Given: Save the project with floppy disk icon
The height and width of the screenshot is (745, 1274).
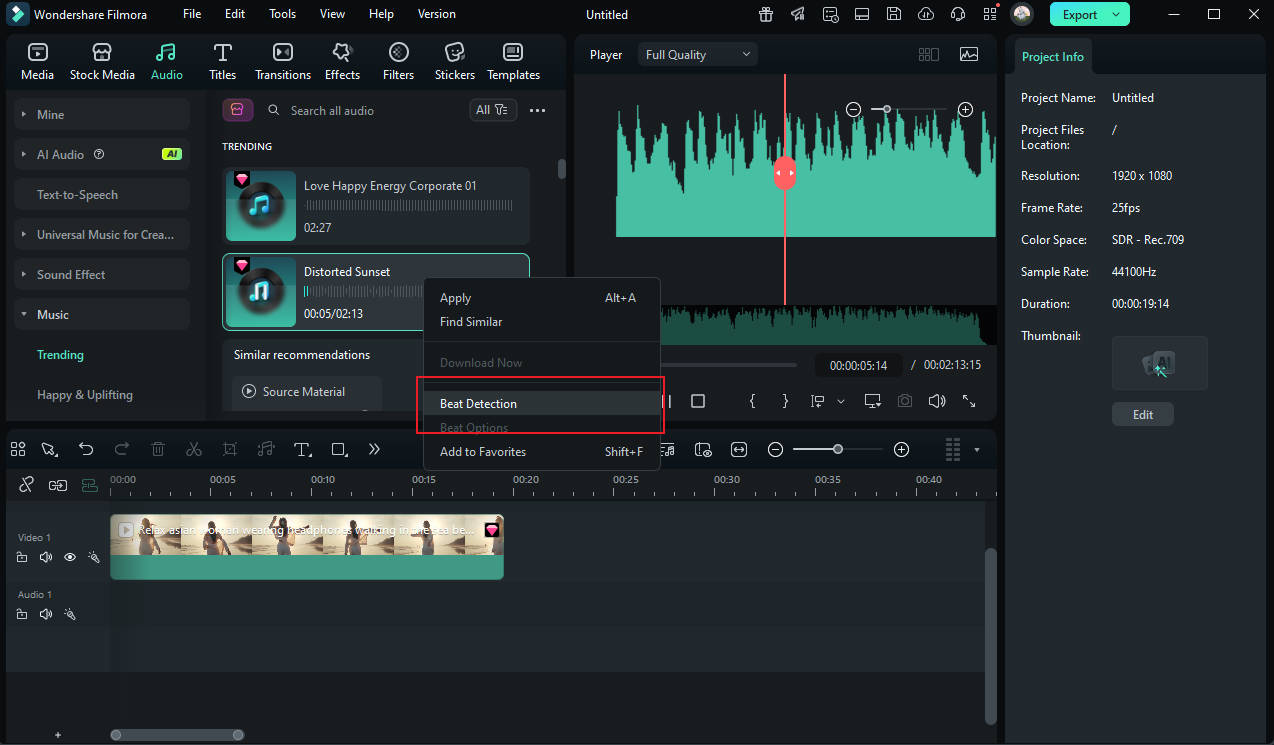Looking at the screenshot, I should (894, 14).
